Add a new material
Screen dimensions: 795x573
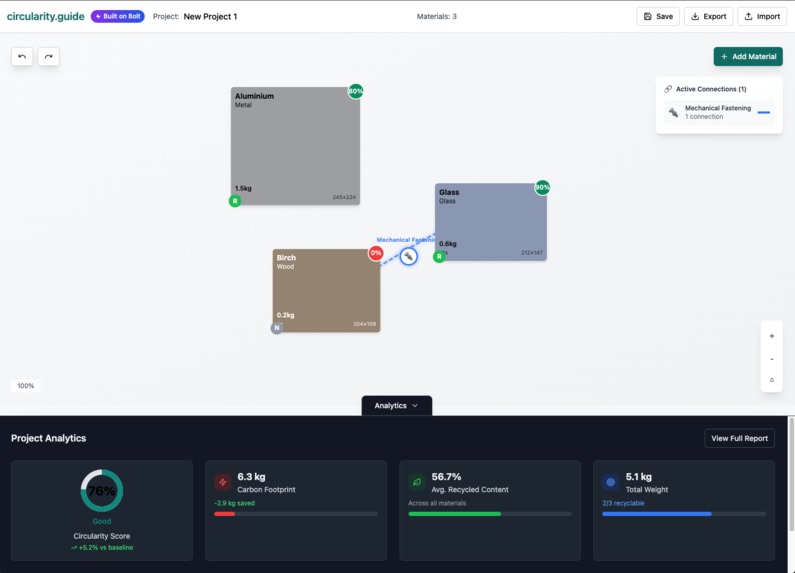[x=748, y=56]
